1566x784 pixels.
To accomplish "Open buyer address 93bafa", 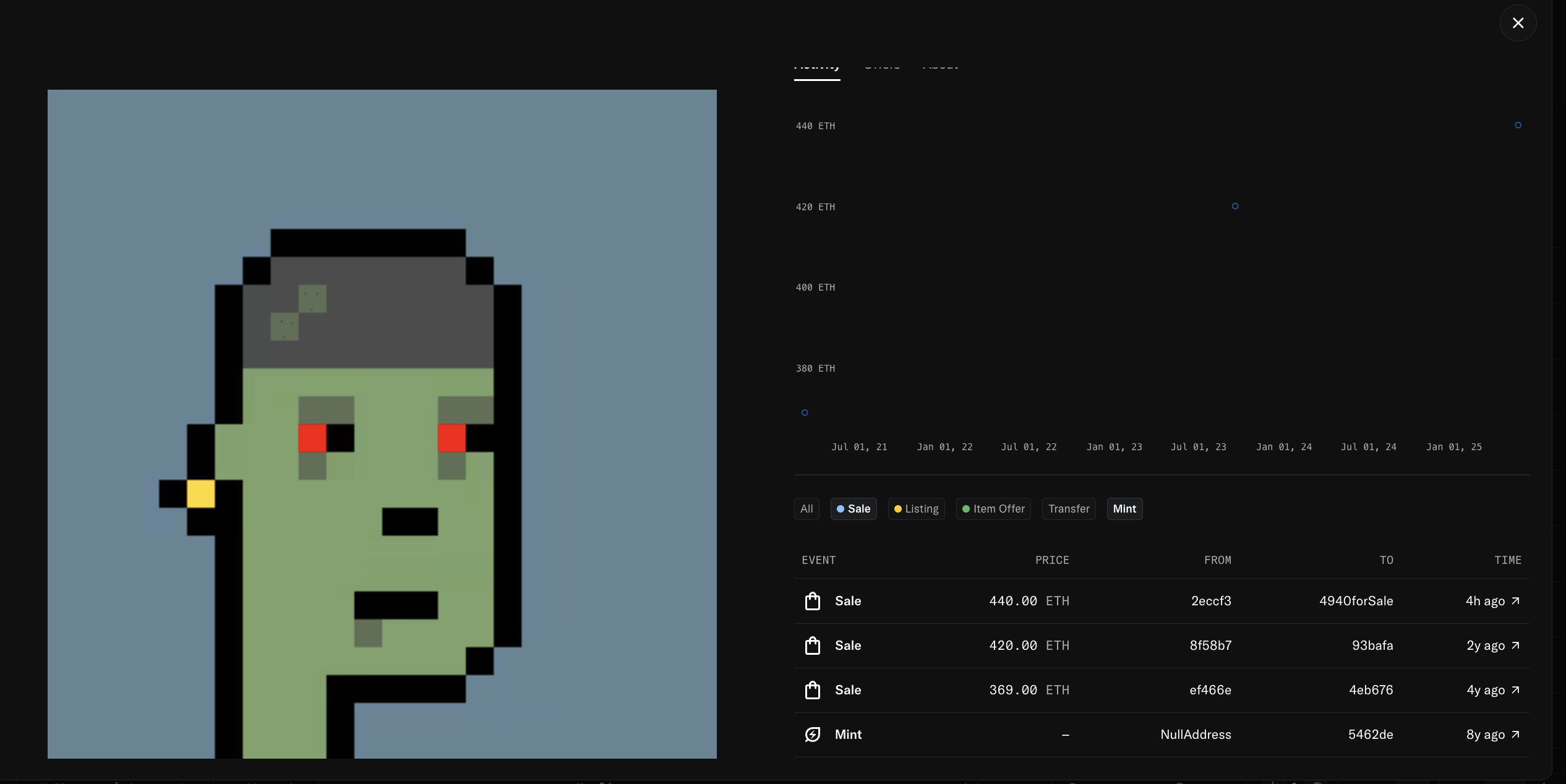I will 1372,646.
